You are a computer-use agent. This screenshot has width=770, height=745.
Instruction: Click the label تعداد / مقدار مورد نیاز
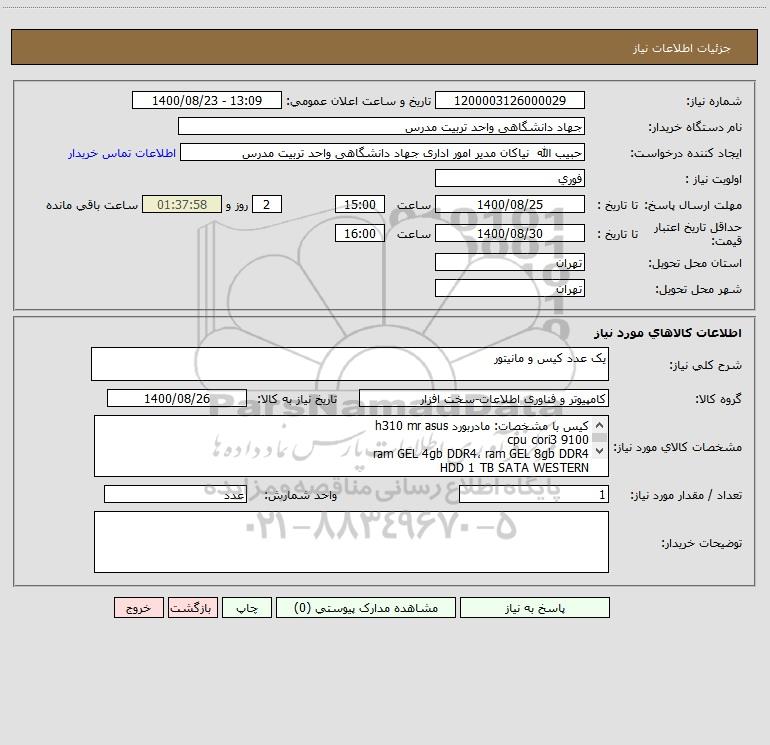[x=686, y=496]
